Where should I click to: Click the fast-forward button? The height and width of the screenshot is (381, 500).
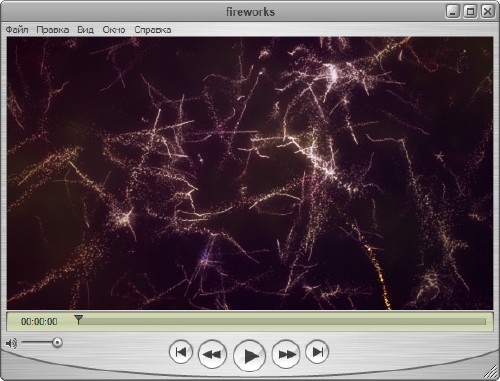pyautogui.click(x=286, y=354)
